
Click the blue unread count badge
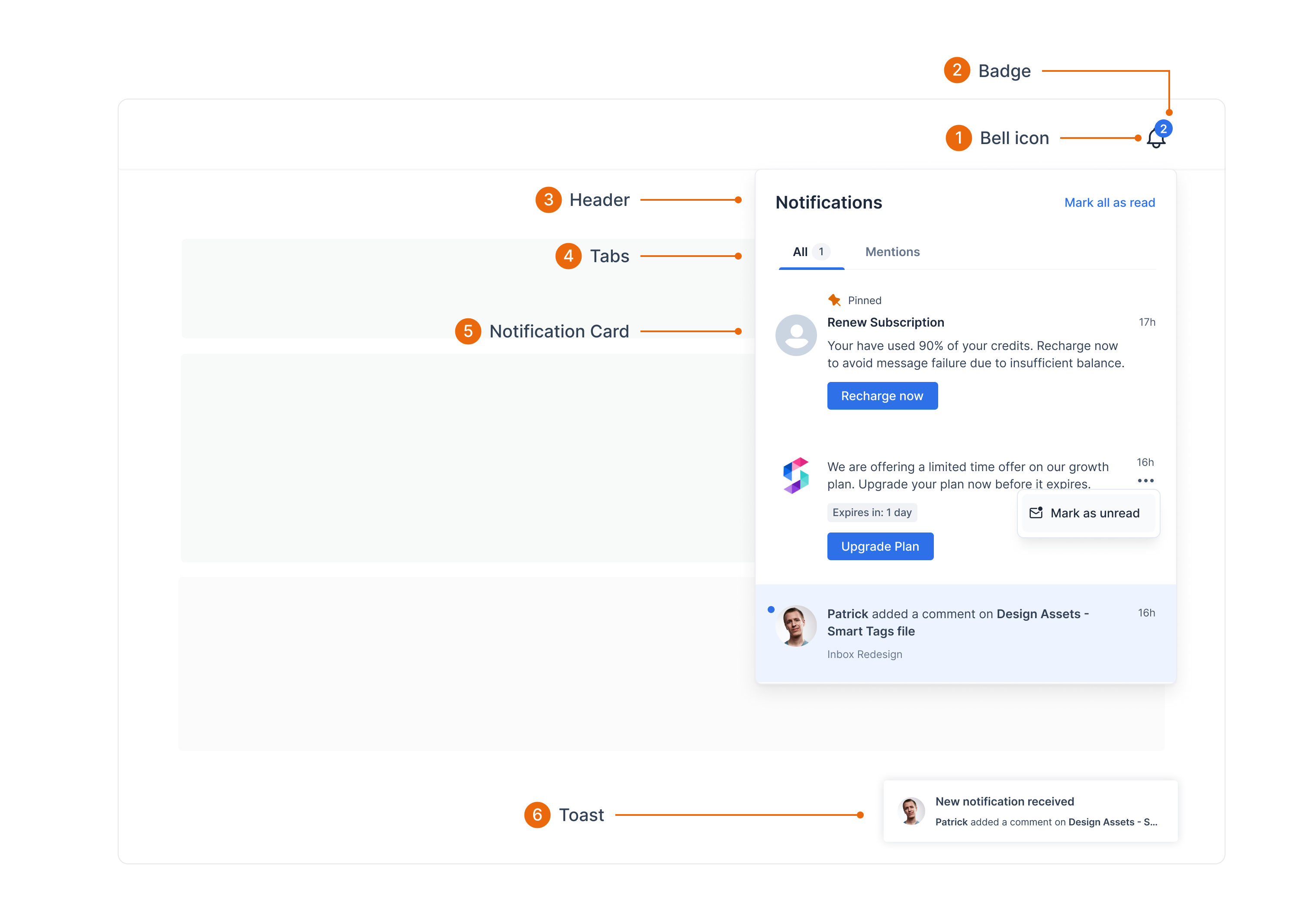click(1163, 128)
